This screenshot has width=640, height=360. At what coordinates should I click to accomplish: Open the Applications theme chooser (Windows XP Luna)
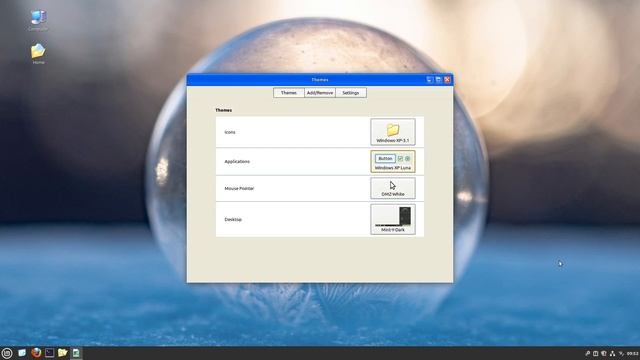coord(393,161)
